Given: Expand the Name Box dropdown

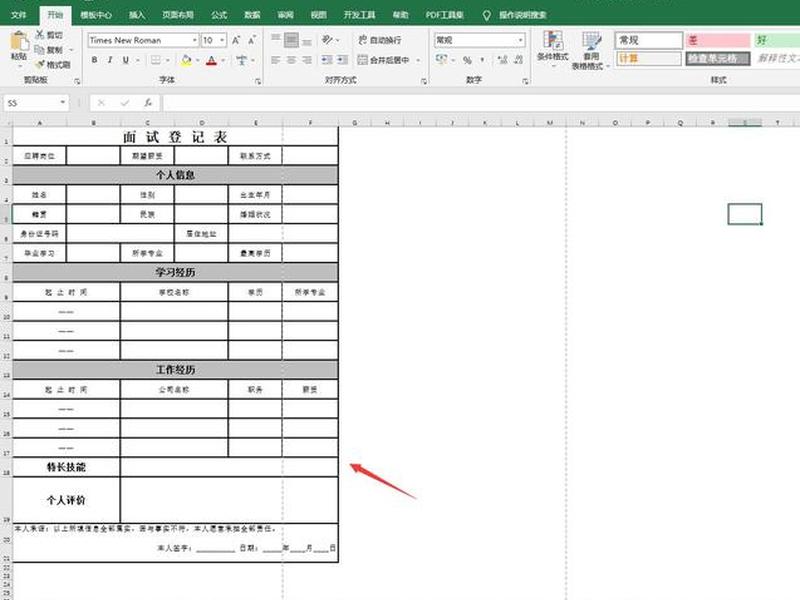Looking at the screenshot, I should pyautogui.click(x=62, y=103).
